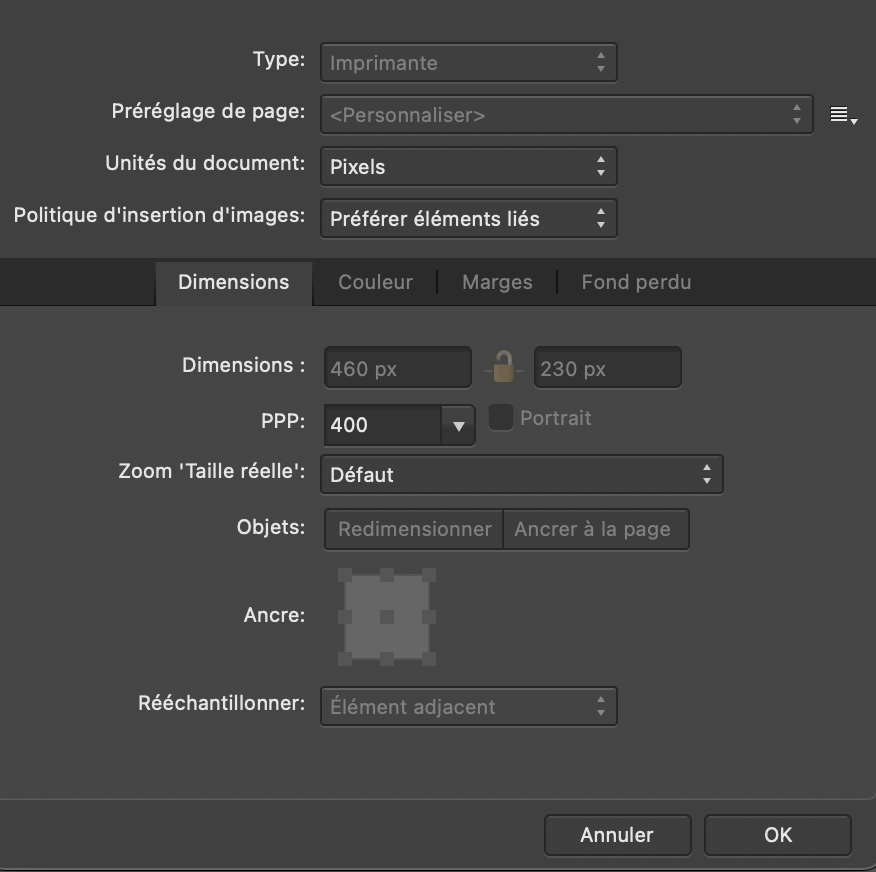Open the Type dropdown showing Imprimante
Image resolution: width=876 pixels, height=872 pixels.
click(x=469, y=63)
